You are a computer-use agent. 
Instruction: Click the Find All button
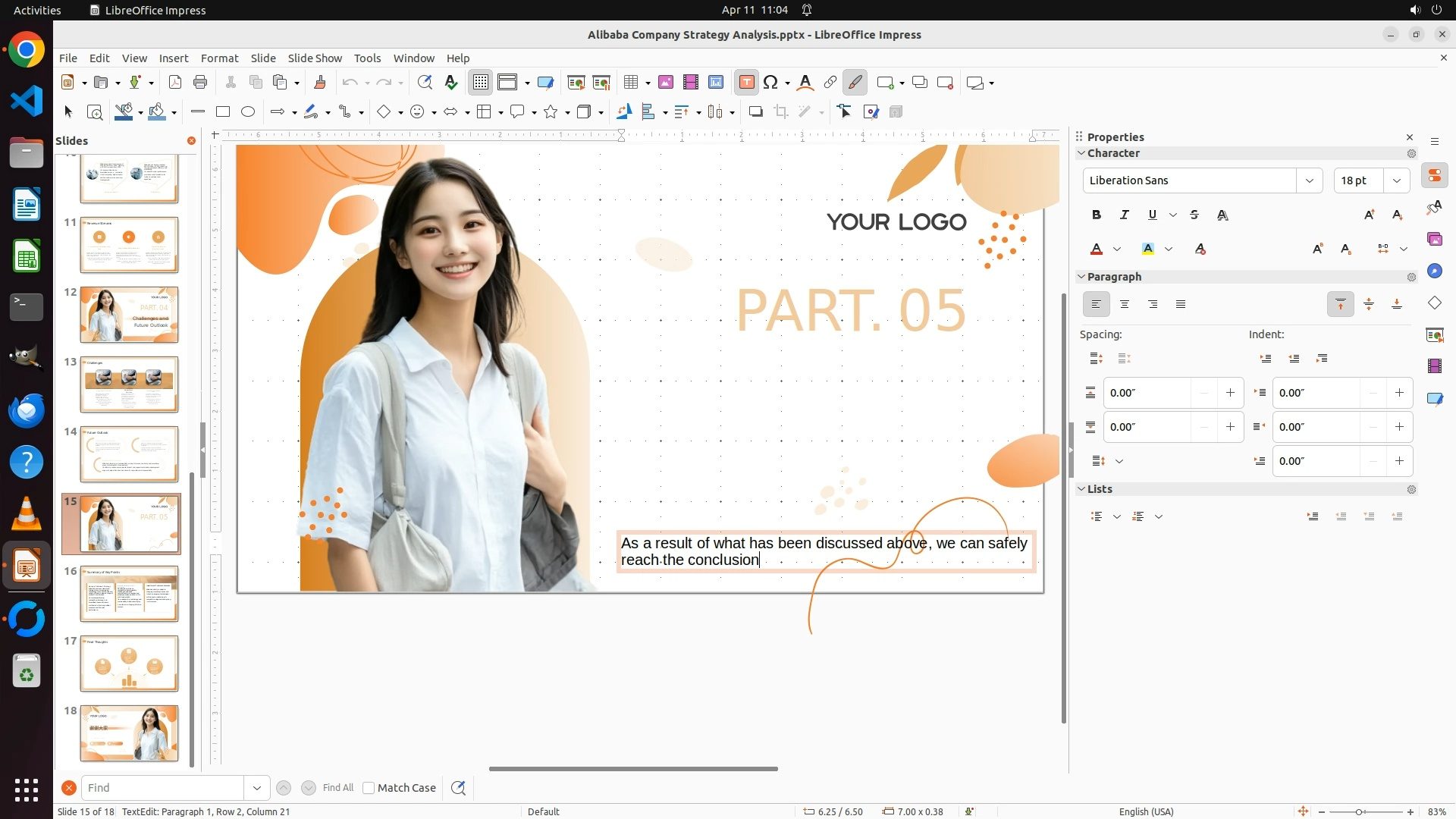[x=337, y=788]
